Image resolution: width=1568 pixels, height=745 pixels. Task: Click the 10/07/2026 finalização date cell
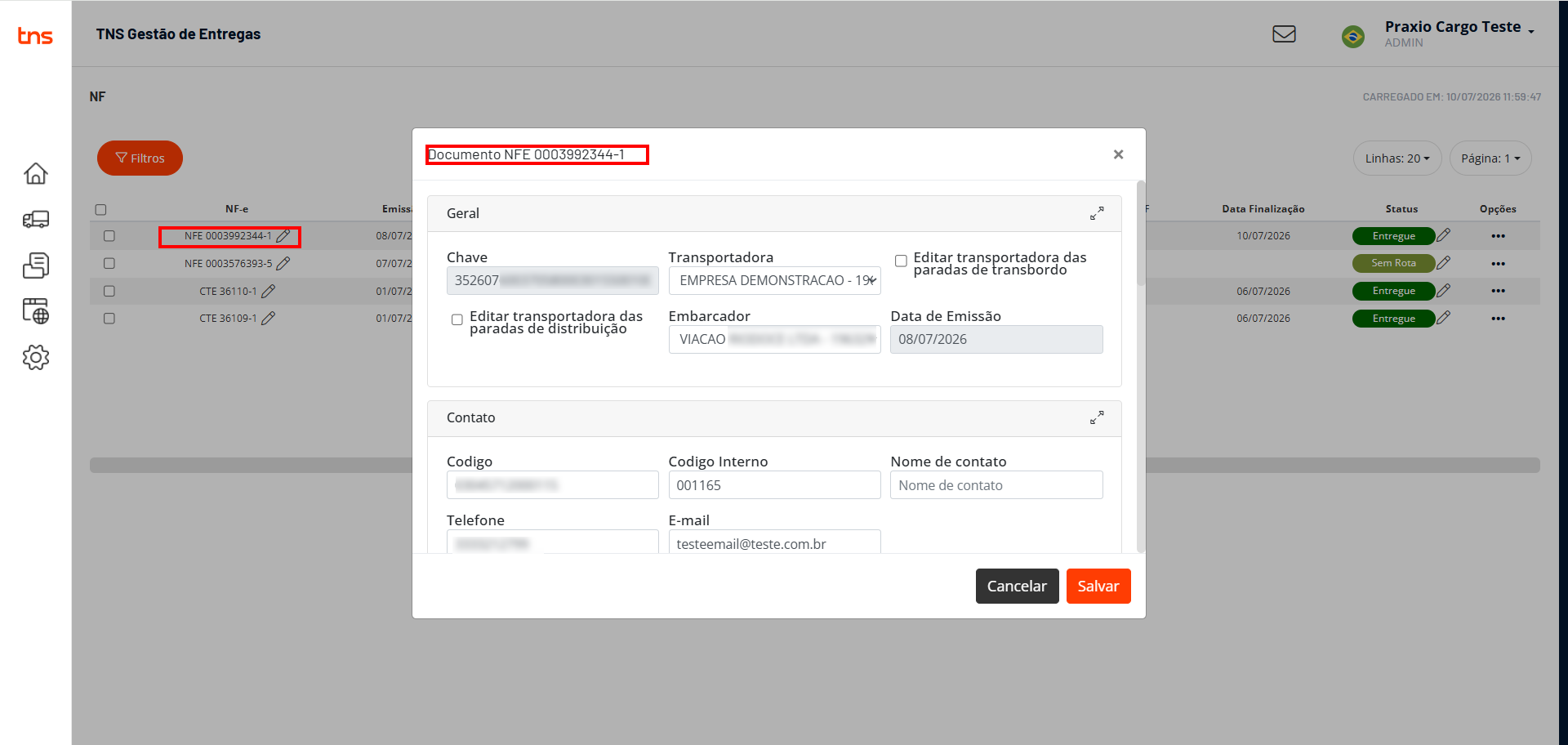1263,236
